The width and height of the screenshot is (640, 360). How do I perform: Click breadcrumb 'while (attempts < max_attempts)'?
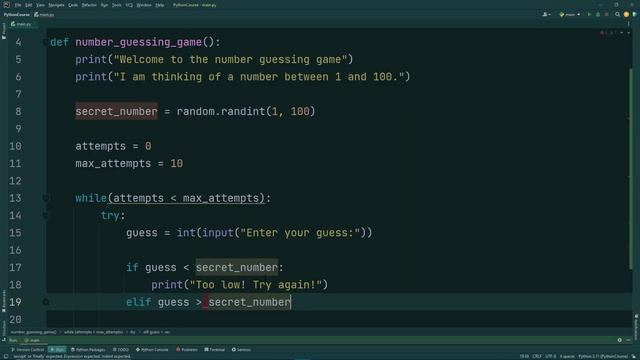(x=93, y=332)
